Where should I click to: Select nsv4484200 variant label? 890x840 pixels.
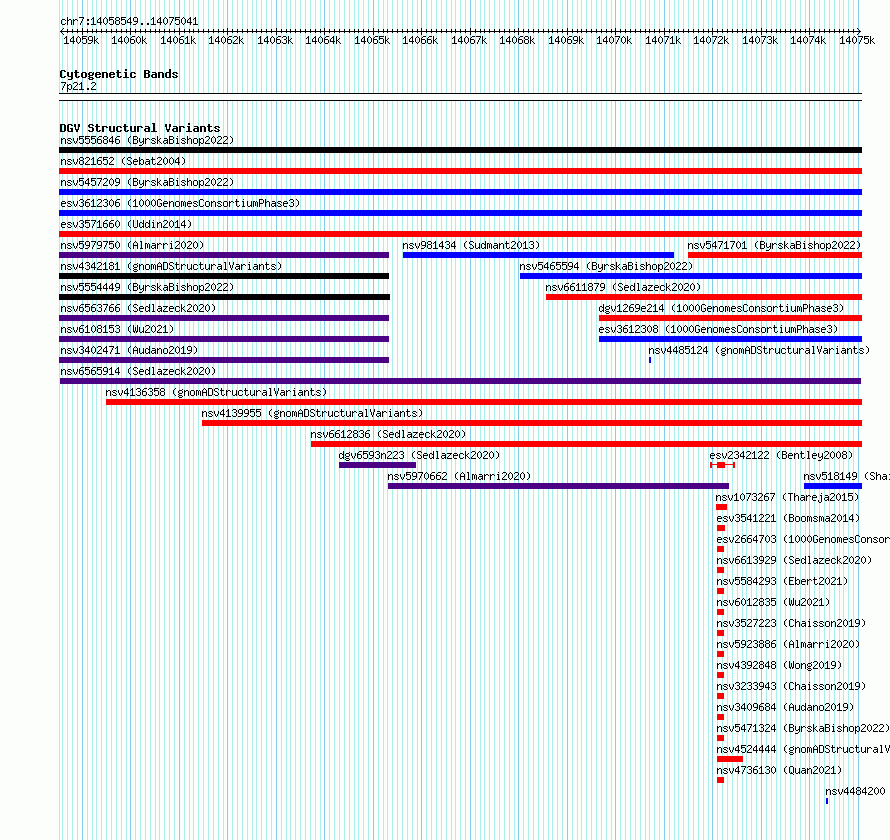[x=855, y=791]
